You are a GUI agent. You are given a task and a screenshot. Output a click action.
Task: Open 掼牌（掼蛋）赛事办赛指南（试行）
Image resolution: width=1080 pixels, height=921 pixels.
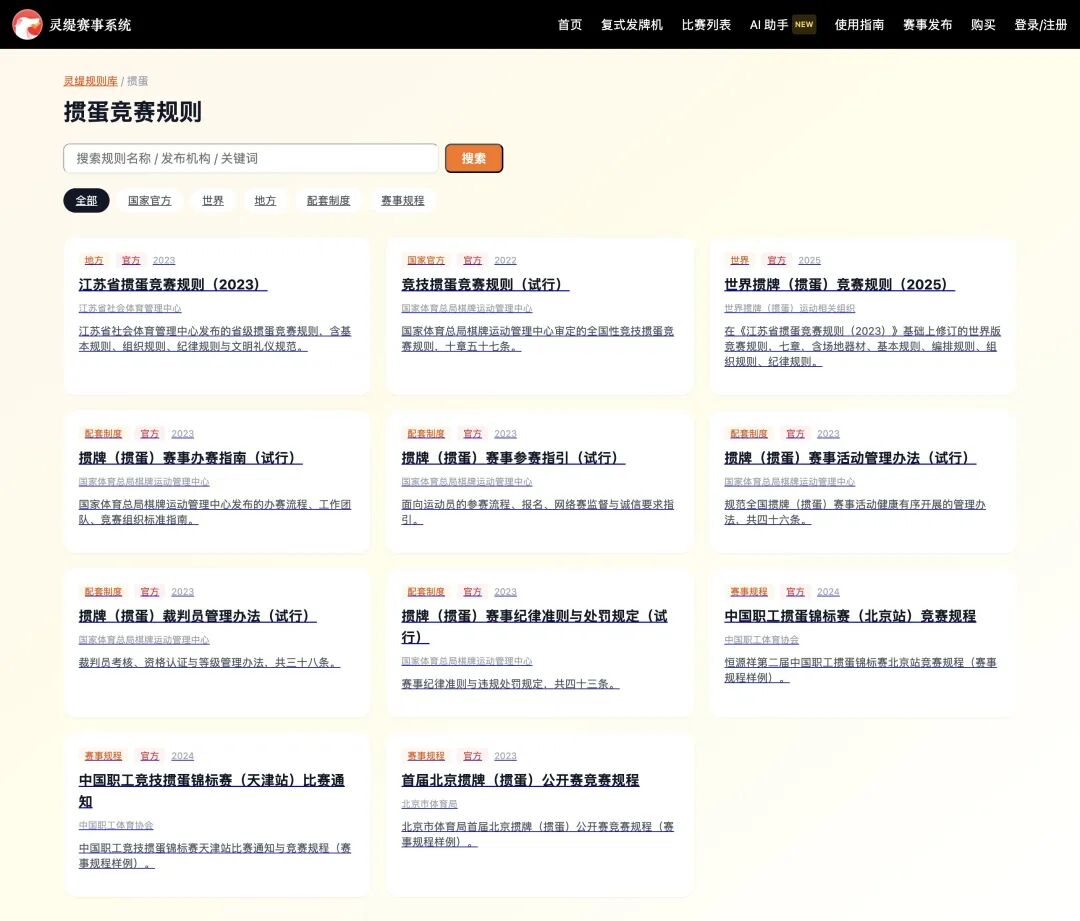[x=191, y=458]
